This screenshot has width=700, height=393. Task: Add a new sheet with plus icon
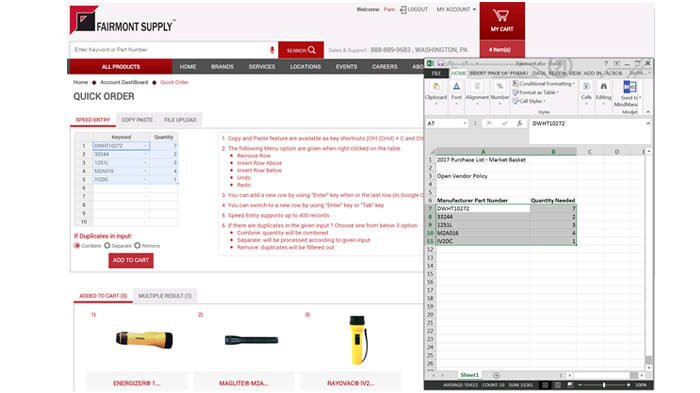[x=496, y=375]
